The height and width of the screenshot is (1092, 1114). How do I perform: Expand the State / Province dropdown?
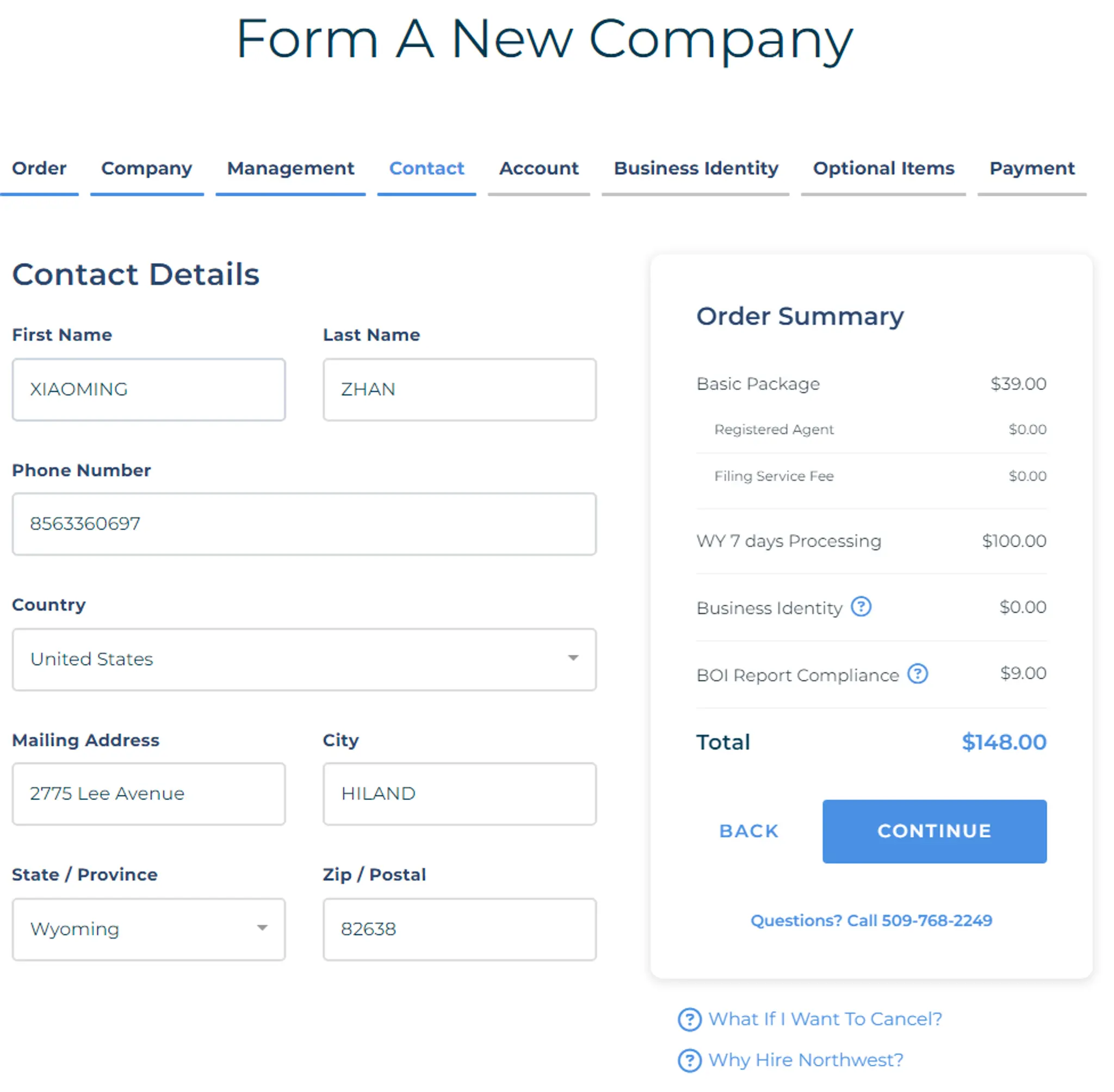coord(148,928)
